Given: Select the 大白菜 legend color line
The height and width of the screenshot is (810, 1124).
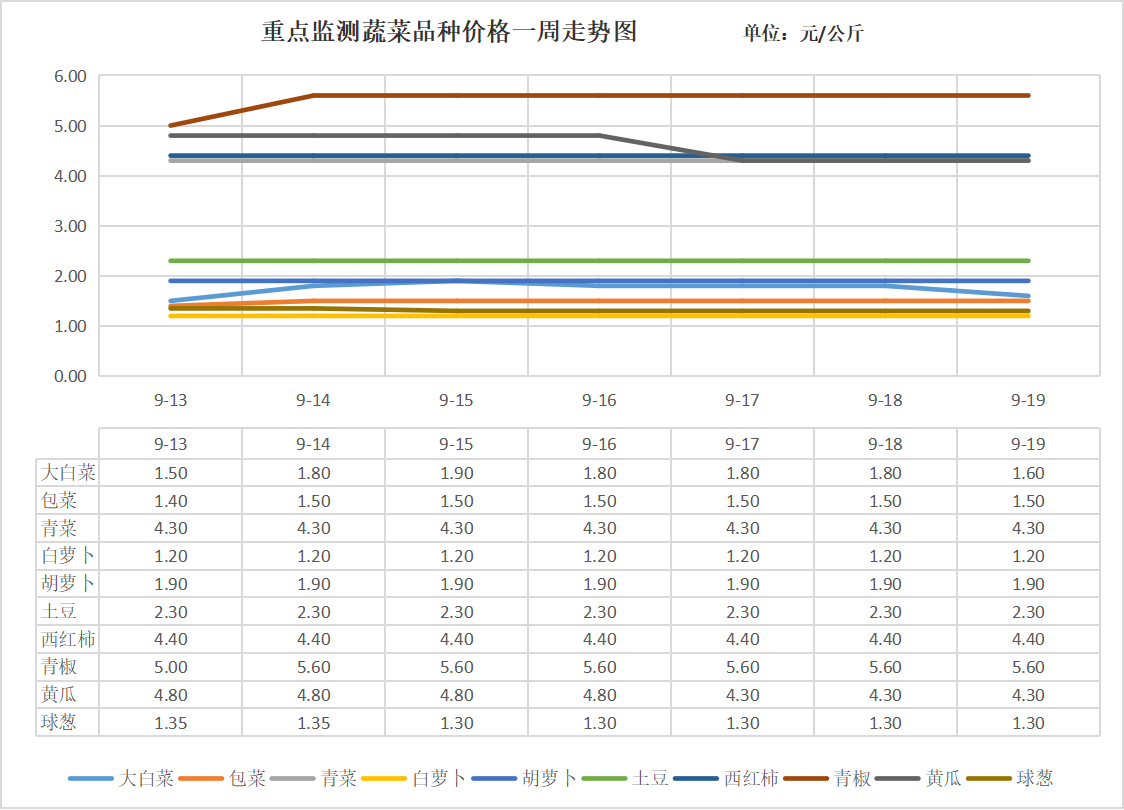Looking at the screenshot, I should [90, 778].
